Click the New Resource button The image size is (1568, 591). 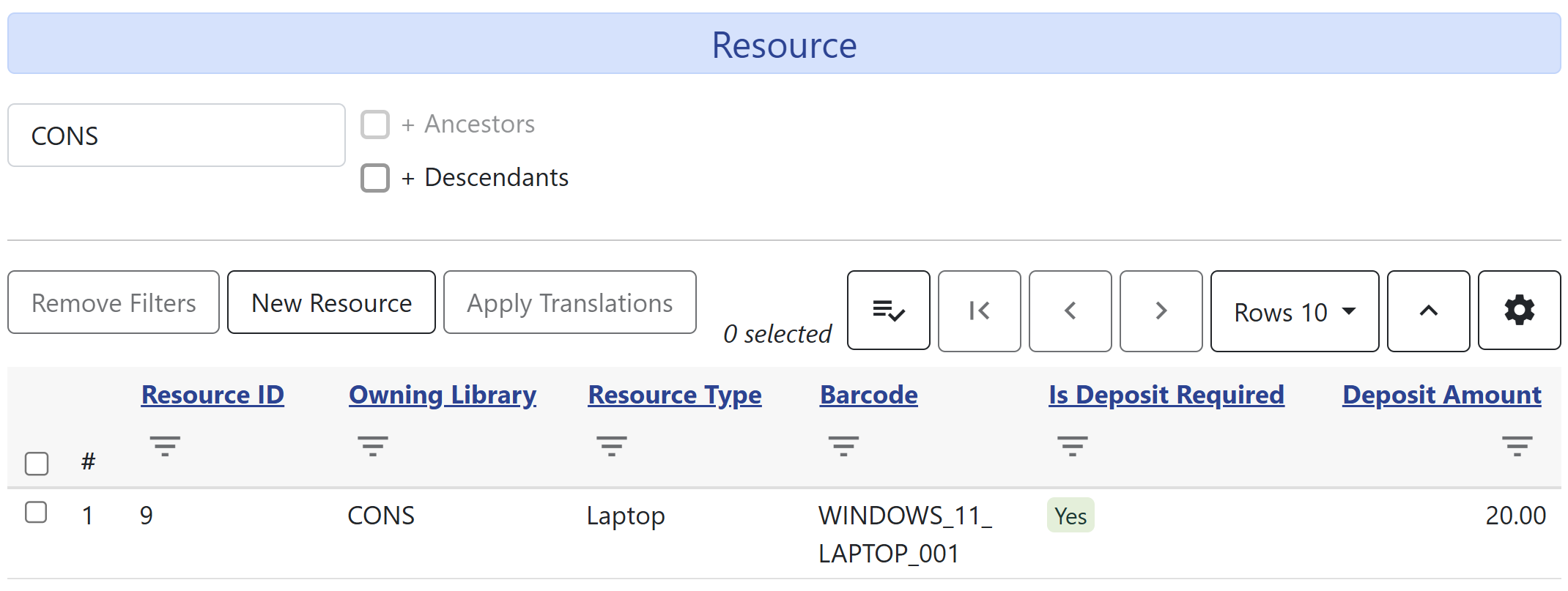[331, 302]
